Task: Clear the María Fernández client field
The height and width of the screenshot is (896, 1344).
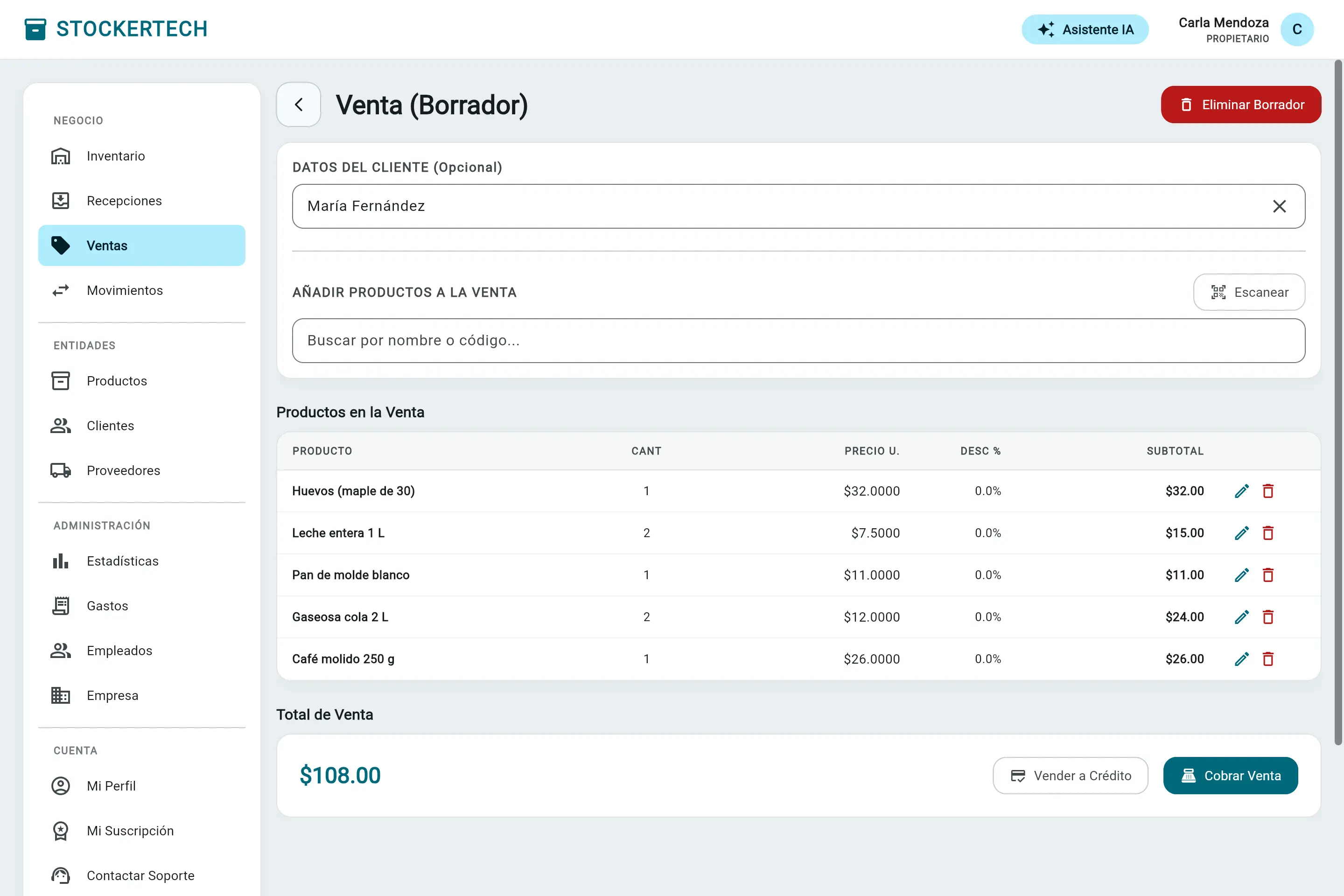Action: tap(1280, 206)
